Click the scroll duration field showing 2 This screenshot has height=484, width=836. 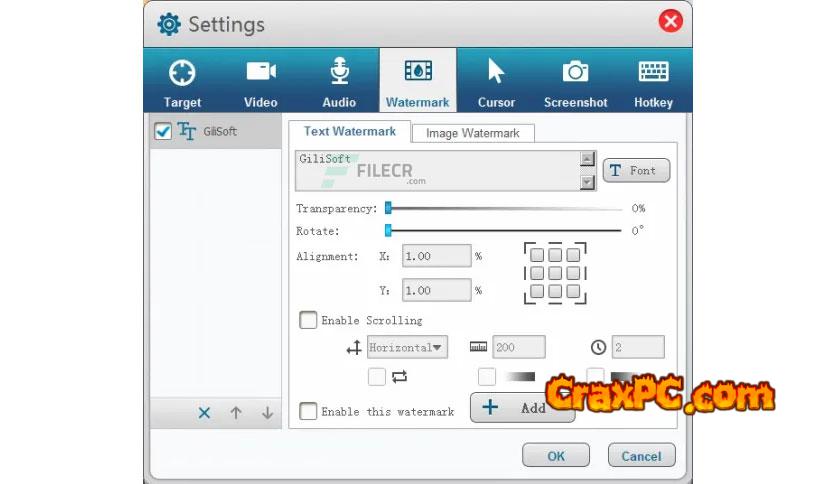coord(638,348)
